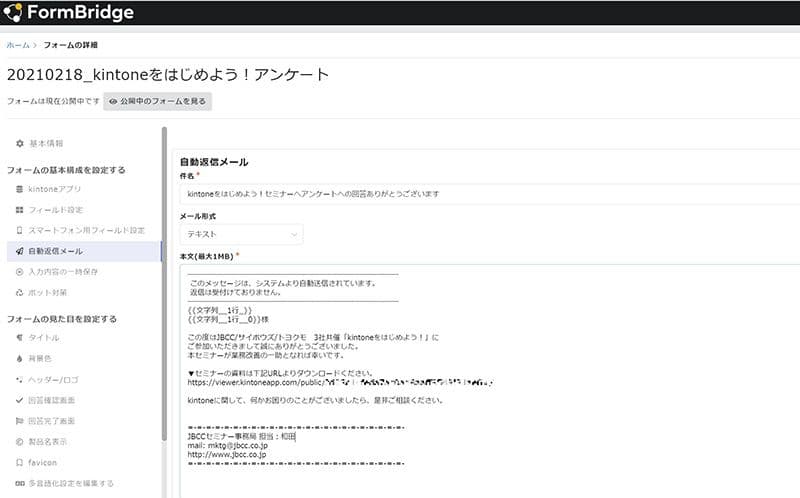Click the FormBridge logo icon

coord(14,13)
